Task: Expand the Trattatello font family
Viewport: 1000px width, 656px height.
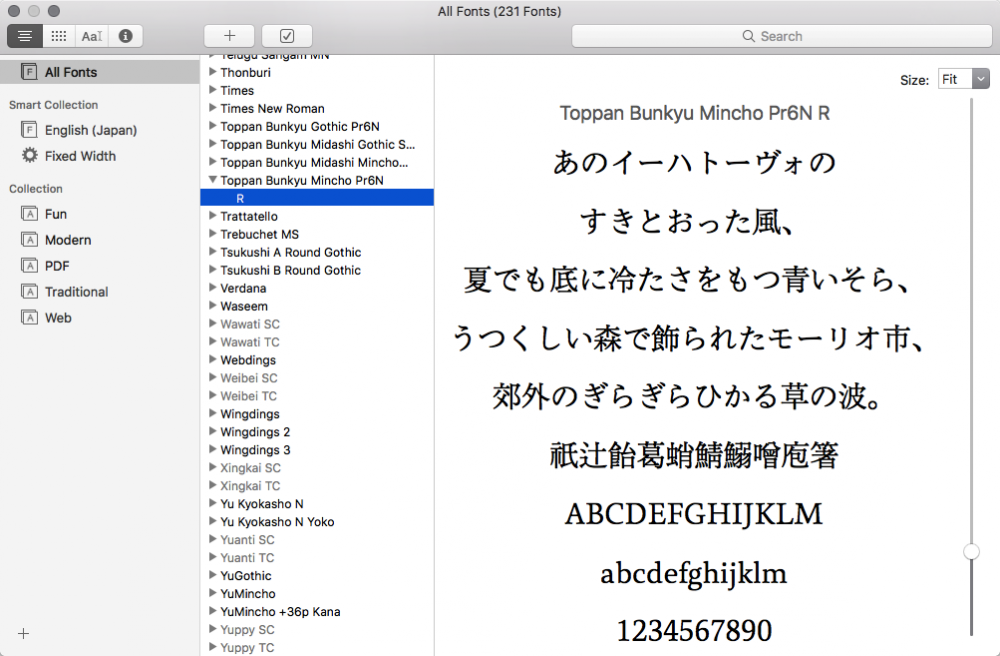Action: [x=213, y=215]
